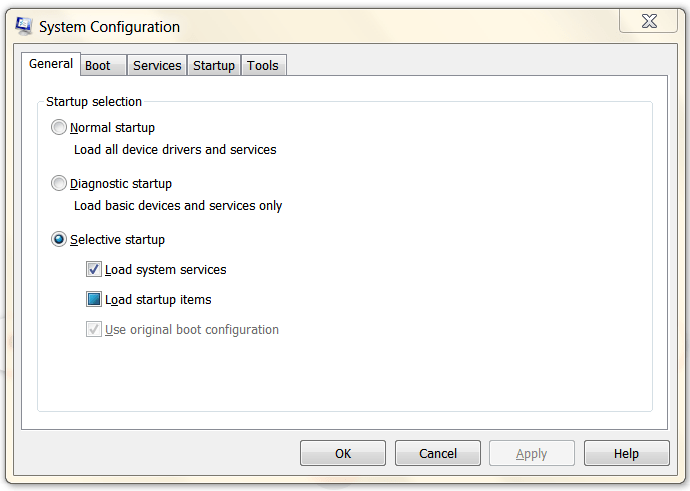Select the Startup tab

pyautogui.click(x=214, y=65)
